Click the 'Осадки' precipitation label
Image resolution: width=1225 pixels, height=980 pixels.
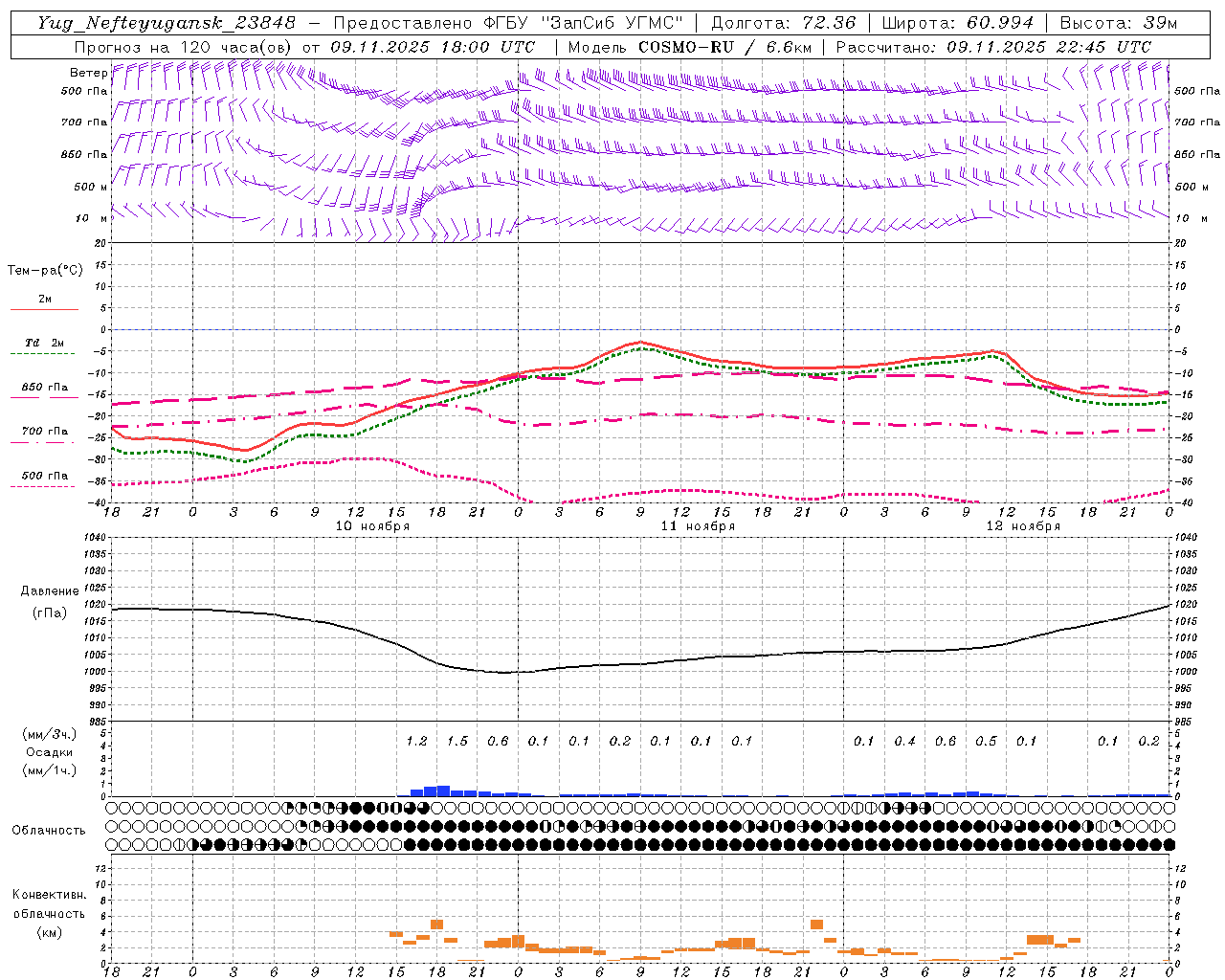point(50,752)
